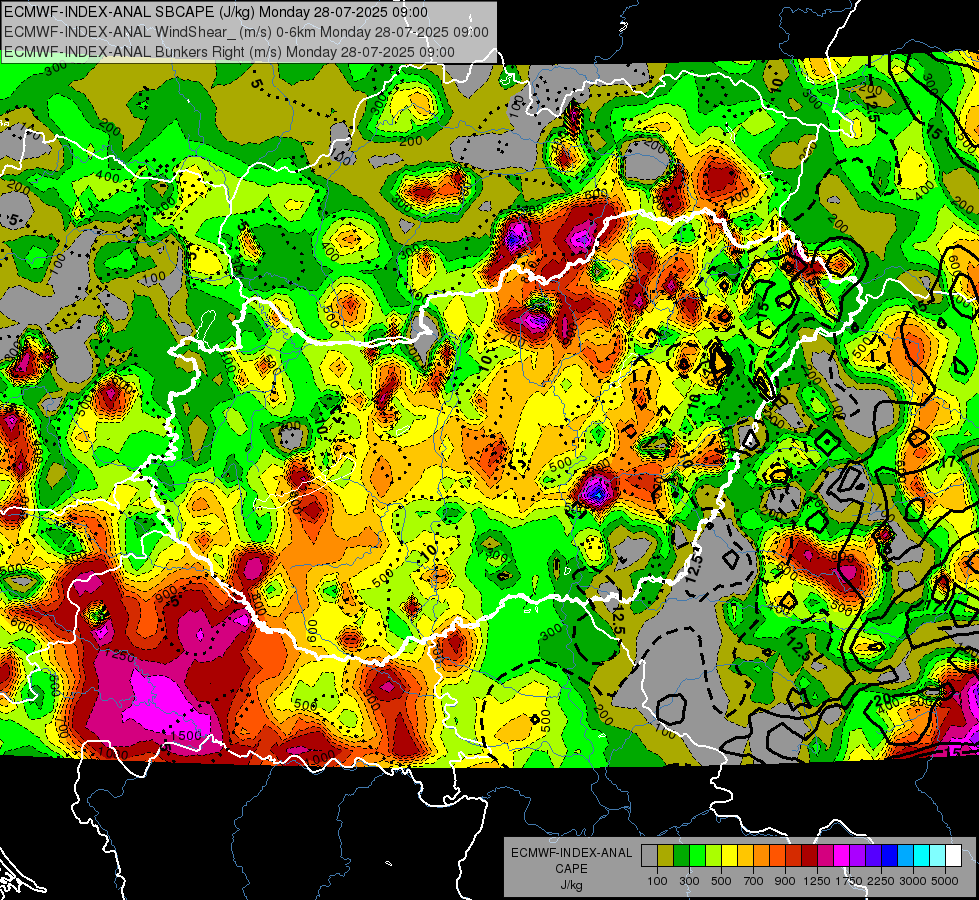The height and width of the screenshot is (900, 979).
Task: Click the 100 tick label in legend
Action: pyautogui.click(x=657, y=881)
